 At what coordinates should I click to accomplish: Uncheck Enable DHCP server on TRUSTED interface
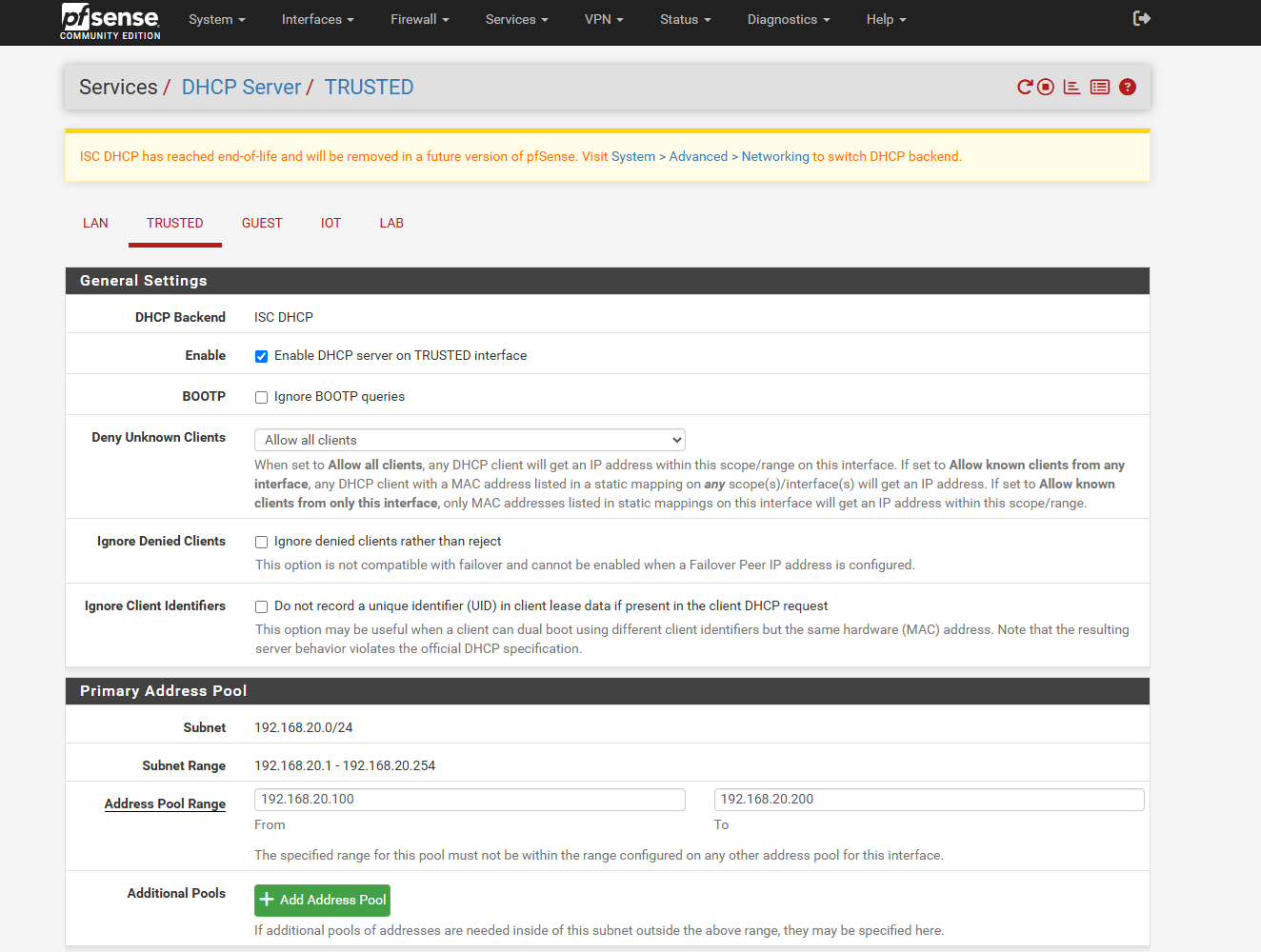261,356
